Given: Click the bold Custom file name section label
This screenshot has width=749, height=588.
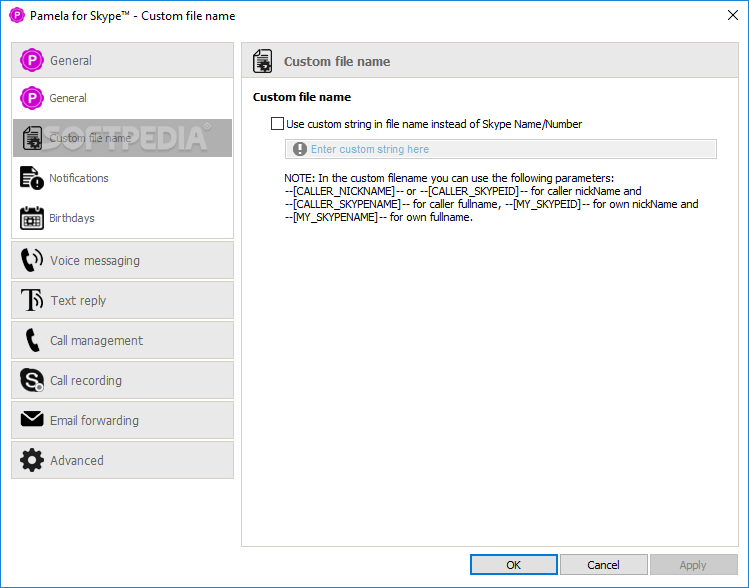Looking at the screenshot, I should tap(302, 97).
